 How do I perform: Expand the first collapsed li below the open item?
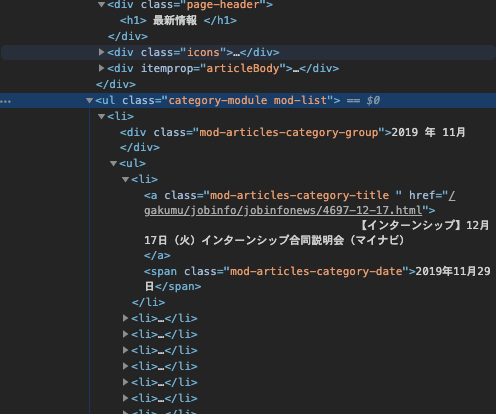[126, 318]
